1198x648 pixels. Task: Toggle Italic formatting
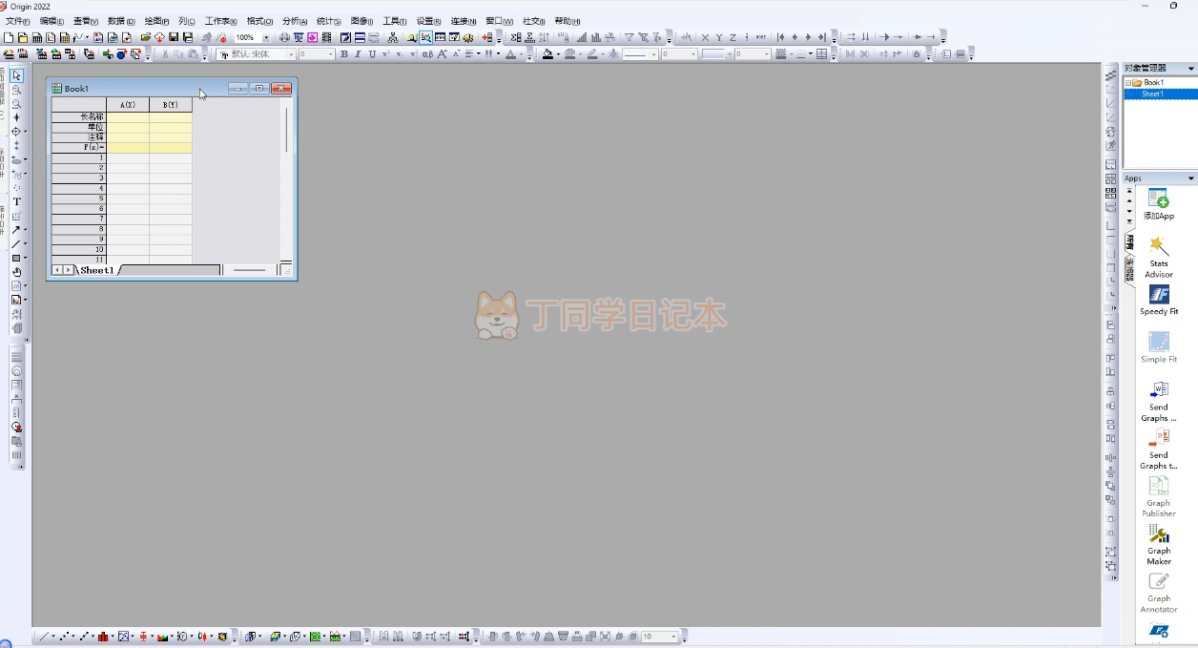pyautogui.click(x=358, y=54)
